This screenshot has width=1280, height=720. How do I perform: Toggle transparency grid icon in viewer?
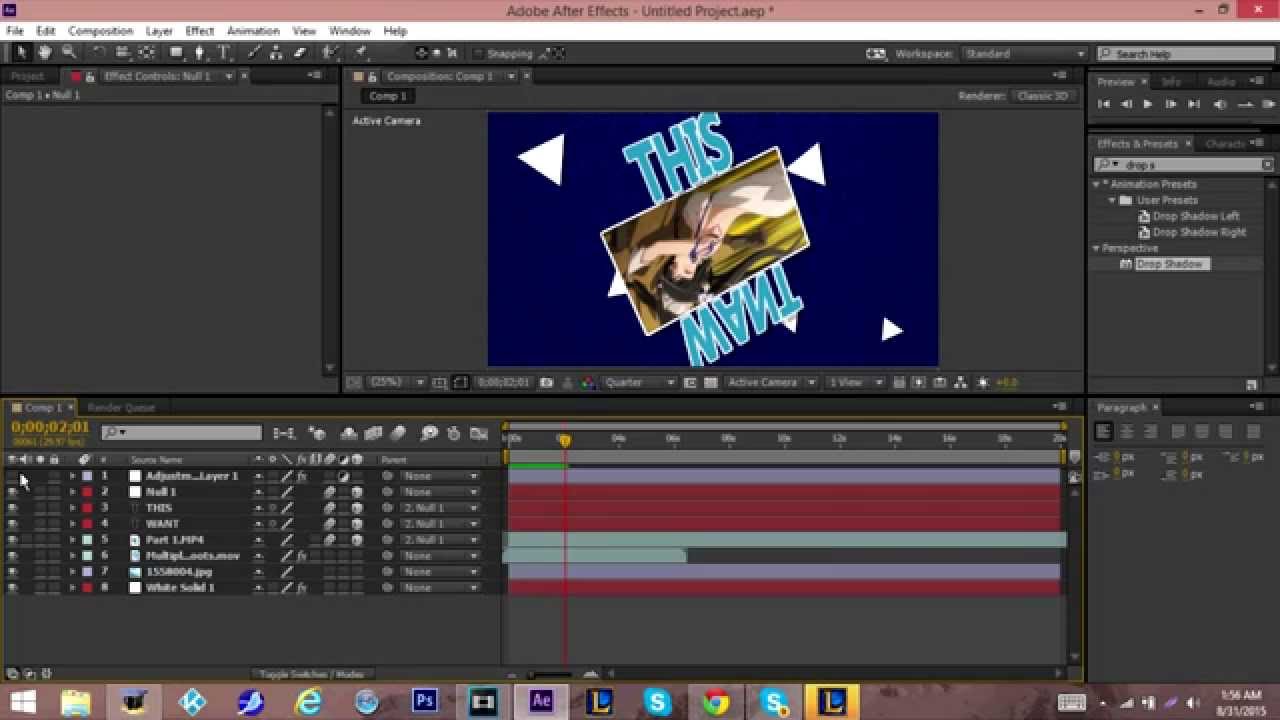pos(710,382)
